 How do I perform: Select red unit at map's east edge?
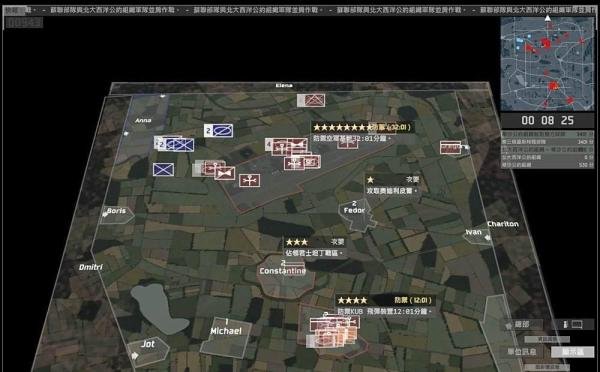(x=450, y=148)
